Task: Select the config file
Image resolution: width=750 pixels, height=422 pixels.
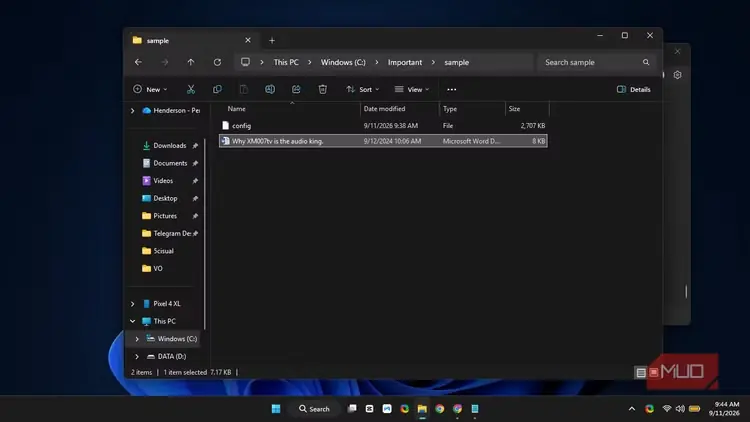Action: click(383, 125)
